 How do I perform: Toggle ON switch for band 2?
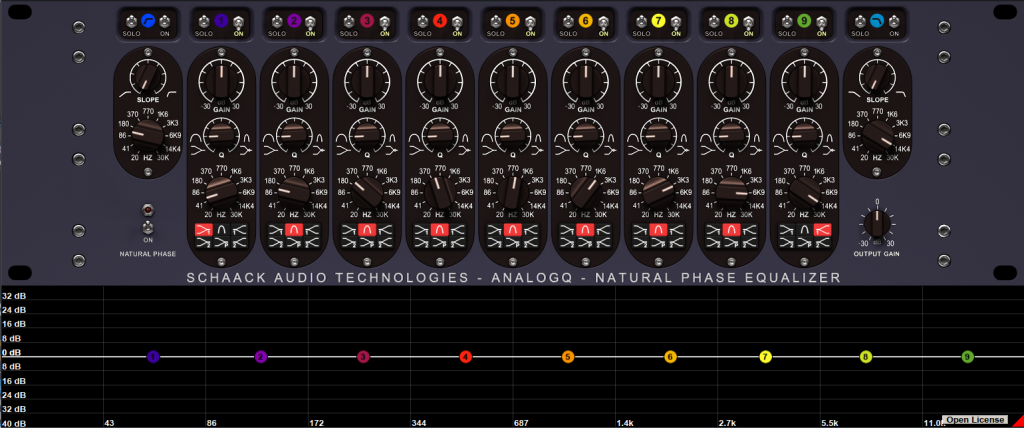pos(312,21)
